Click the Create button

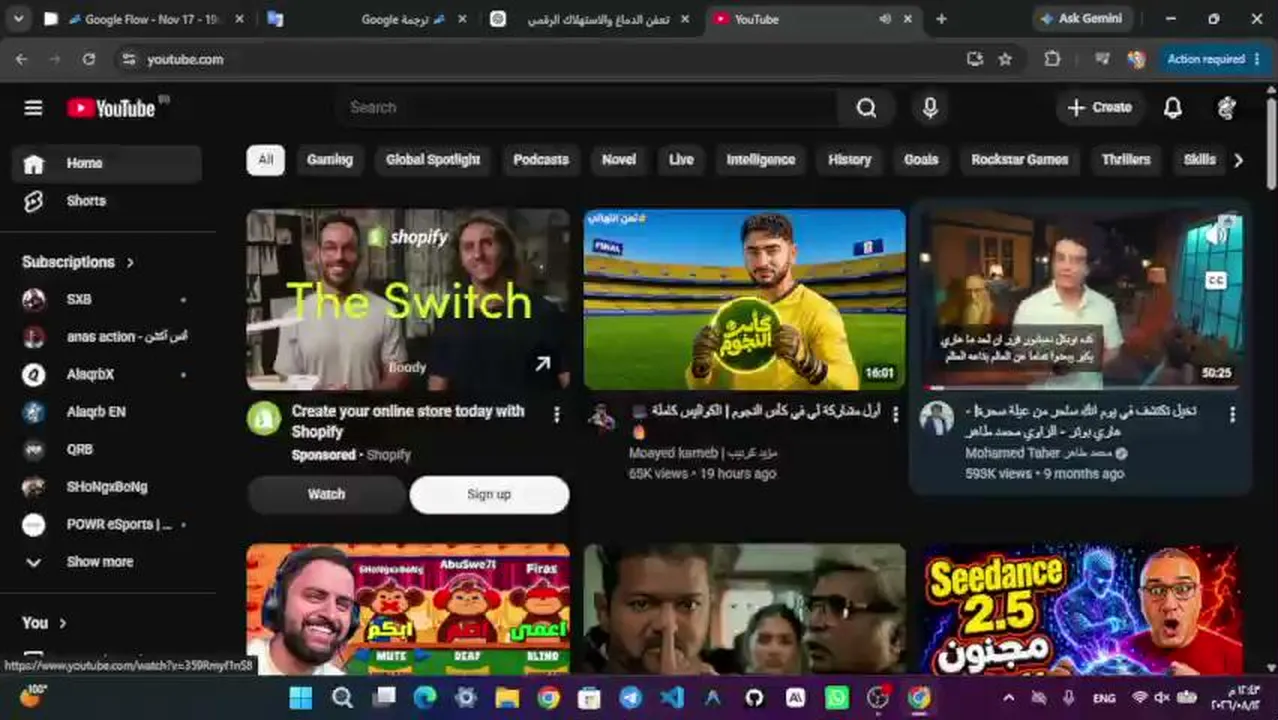point(1099,108)
